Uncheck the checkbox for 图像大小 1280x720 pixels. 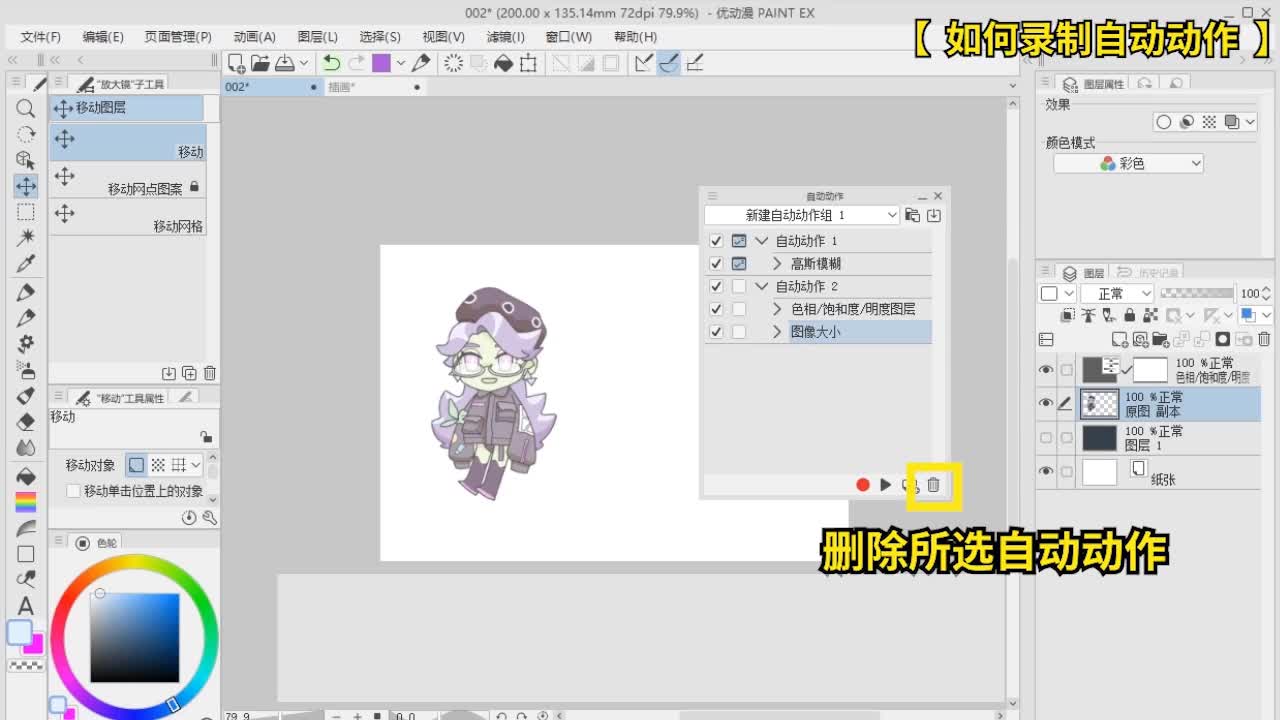pyautogui.click(x=715, y=332)
